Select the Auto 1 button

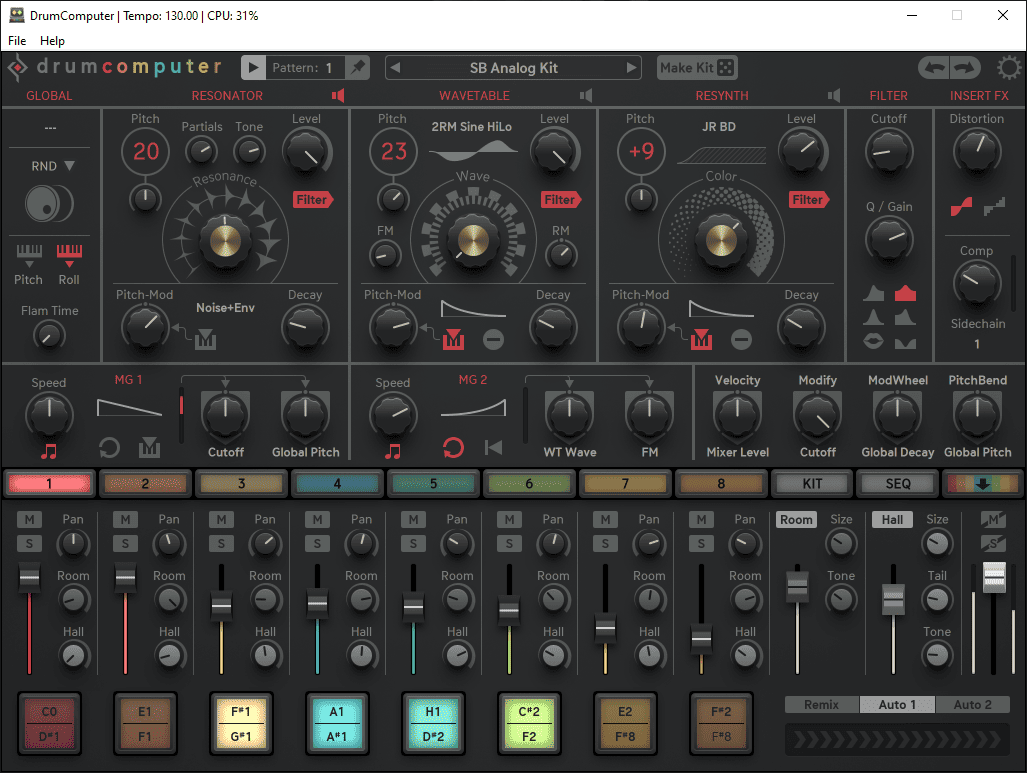[897, 704]
